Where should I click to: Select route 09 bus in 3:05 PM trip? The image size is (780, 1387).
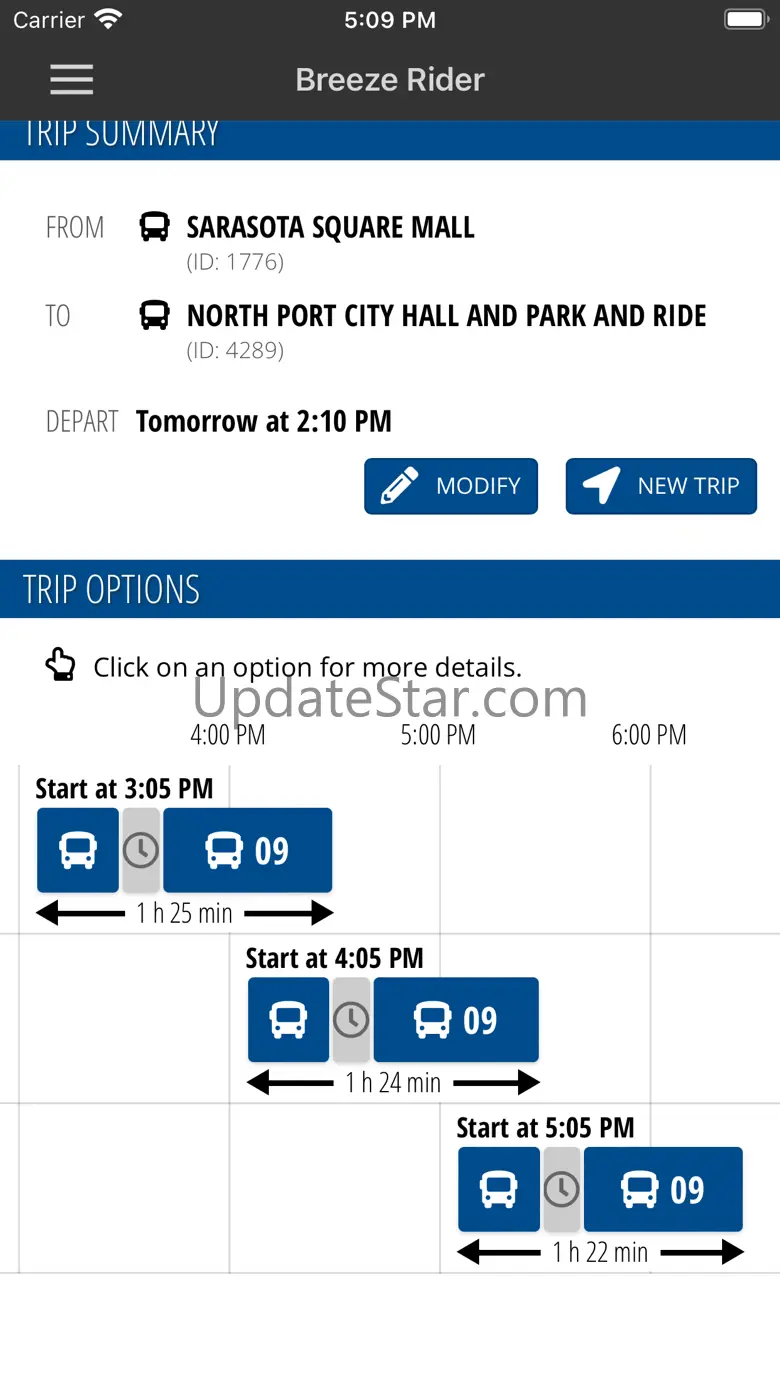(247, 851)
